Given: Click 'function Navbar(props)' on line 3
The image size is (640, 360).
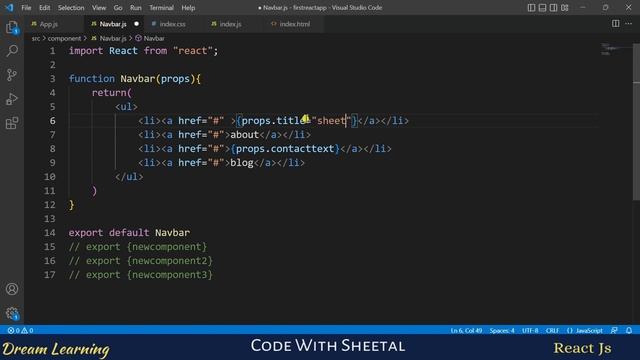Looking at the screenshot, I should pyautogui.click(x=132, y=79).
